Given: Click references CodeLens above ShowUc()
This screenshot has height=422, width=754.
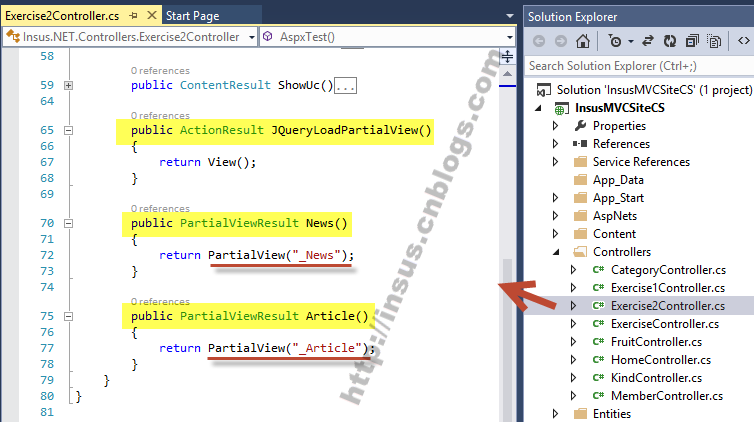Looking at the screenshot, I should [160, 71].
